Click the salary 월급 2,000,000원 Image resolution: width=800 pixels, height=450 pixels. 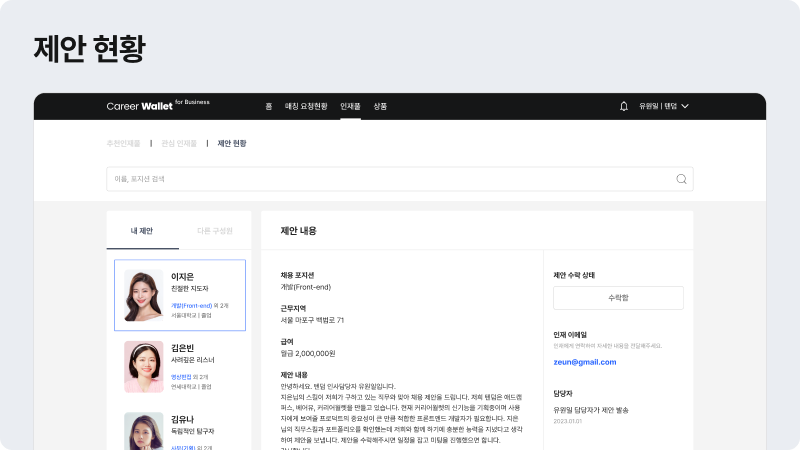click(308, 354)
